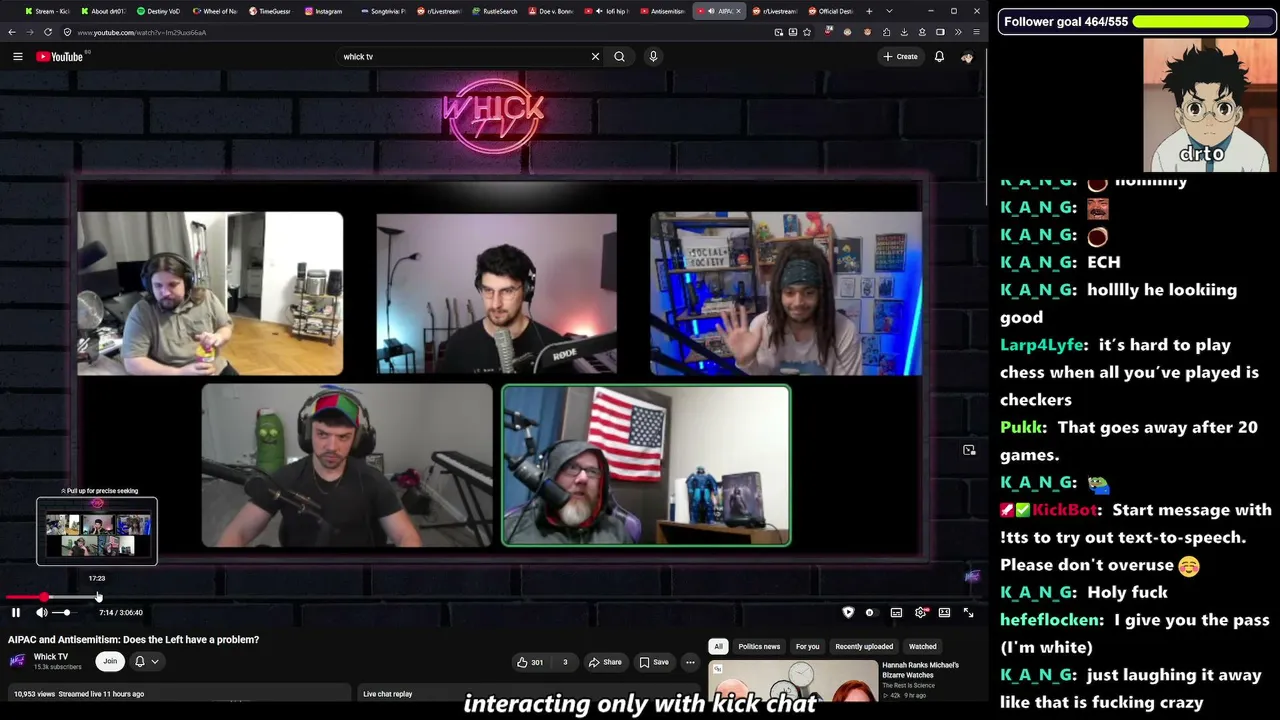This screenshot has width=1280, height=720.
Task: Click the YouTube Create button
Action: click(900, 57)
